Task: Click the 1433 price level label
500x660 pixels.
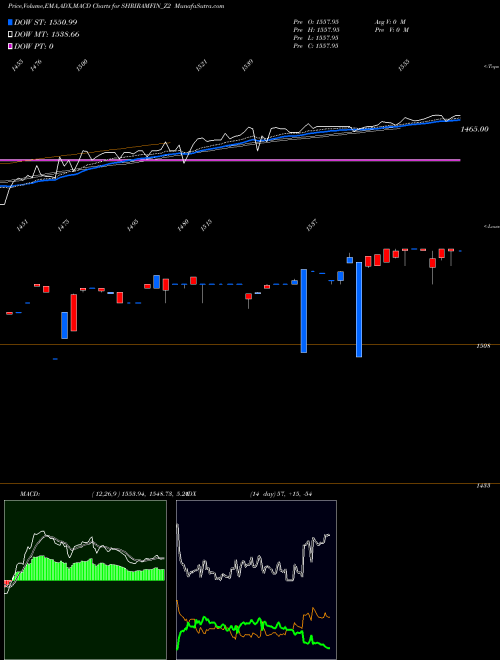Action: pos(483,486)
